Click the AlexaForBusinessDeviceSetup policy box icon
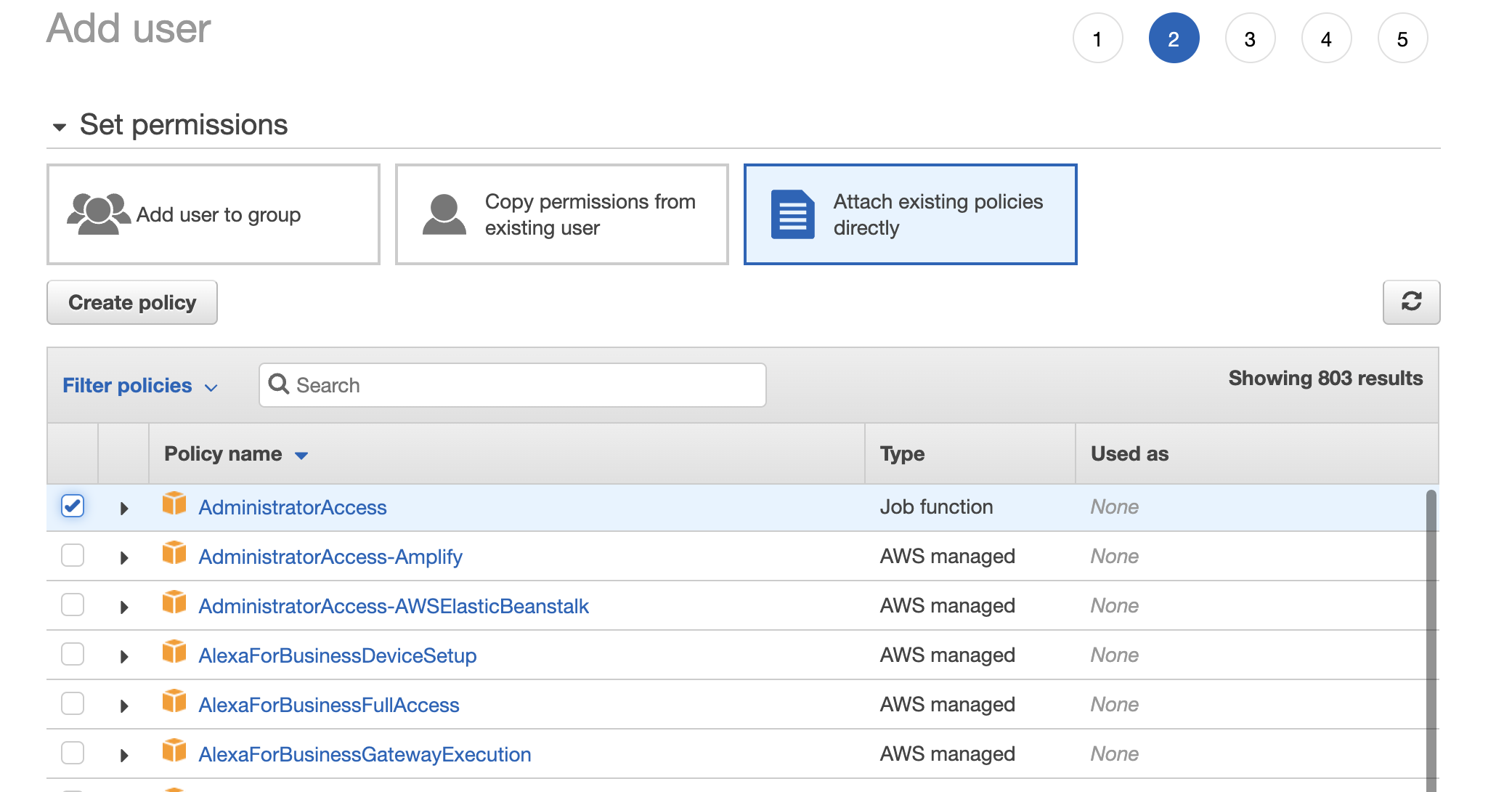The height and width of the screenshot is (792, 1512). tap(174, 651)
